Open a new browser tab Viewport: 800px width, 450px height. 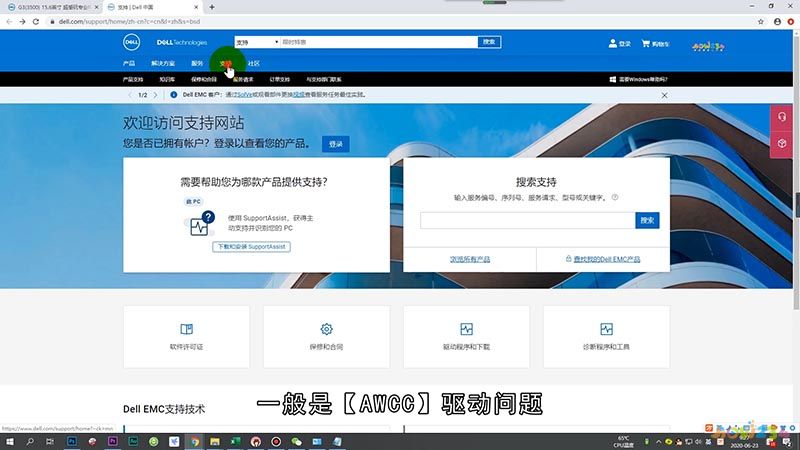click(212, 7)
